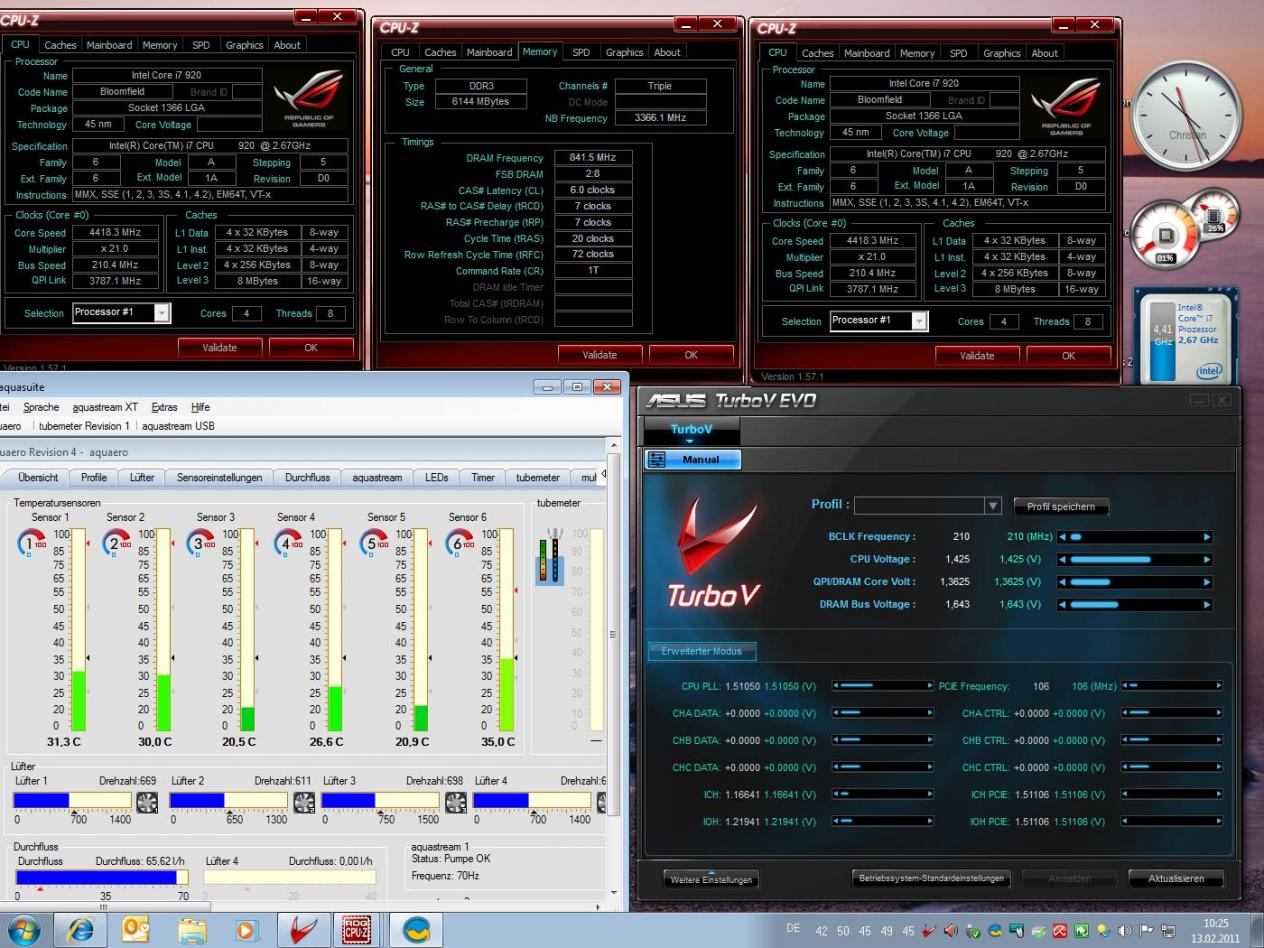Click Profil speichern button

point(1061,507)
